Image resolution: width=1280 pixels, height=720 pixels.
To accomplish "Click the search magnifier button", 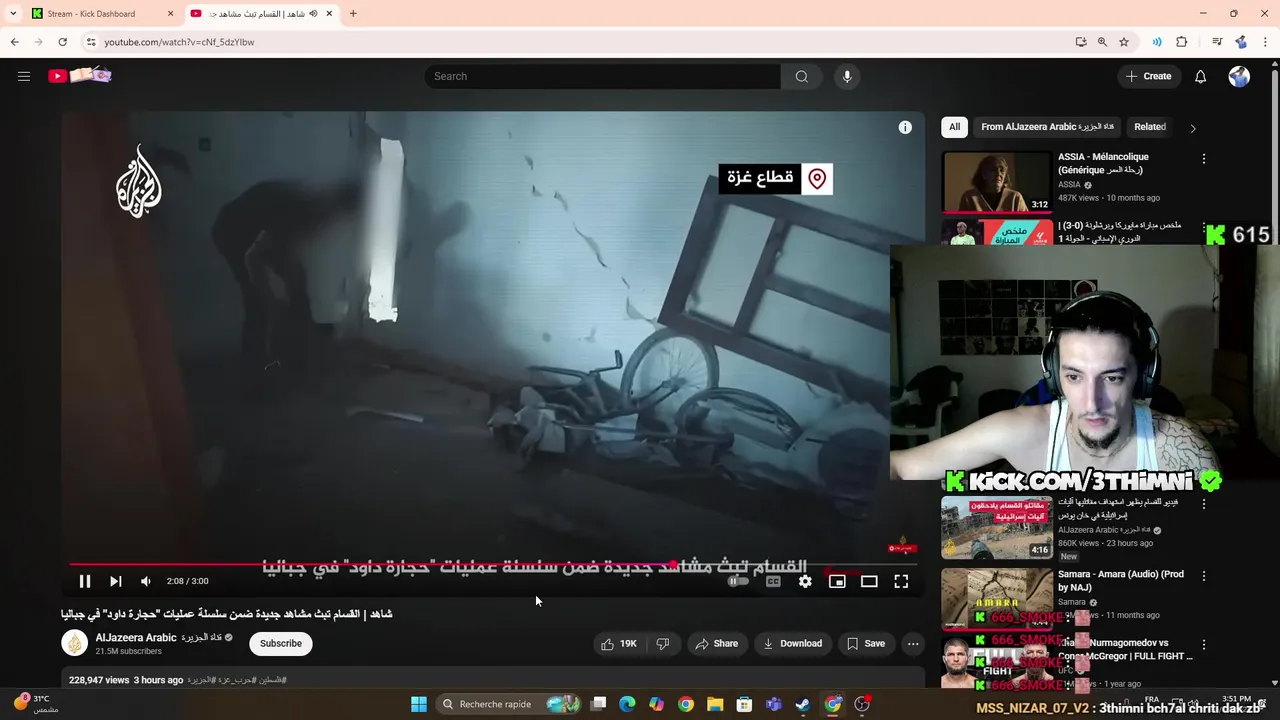I will point(801,76).
